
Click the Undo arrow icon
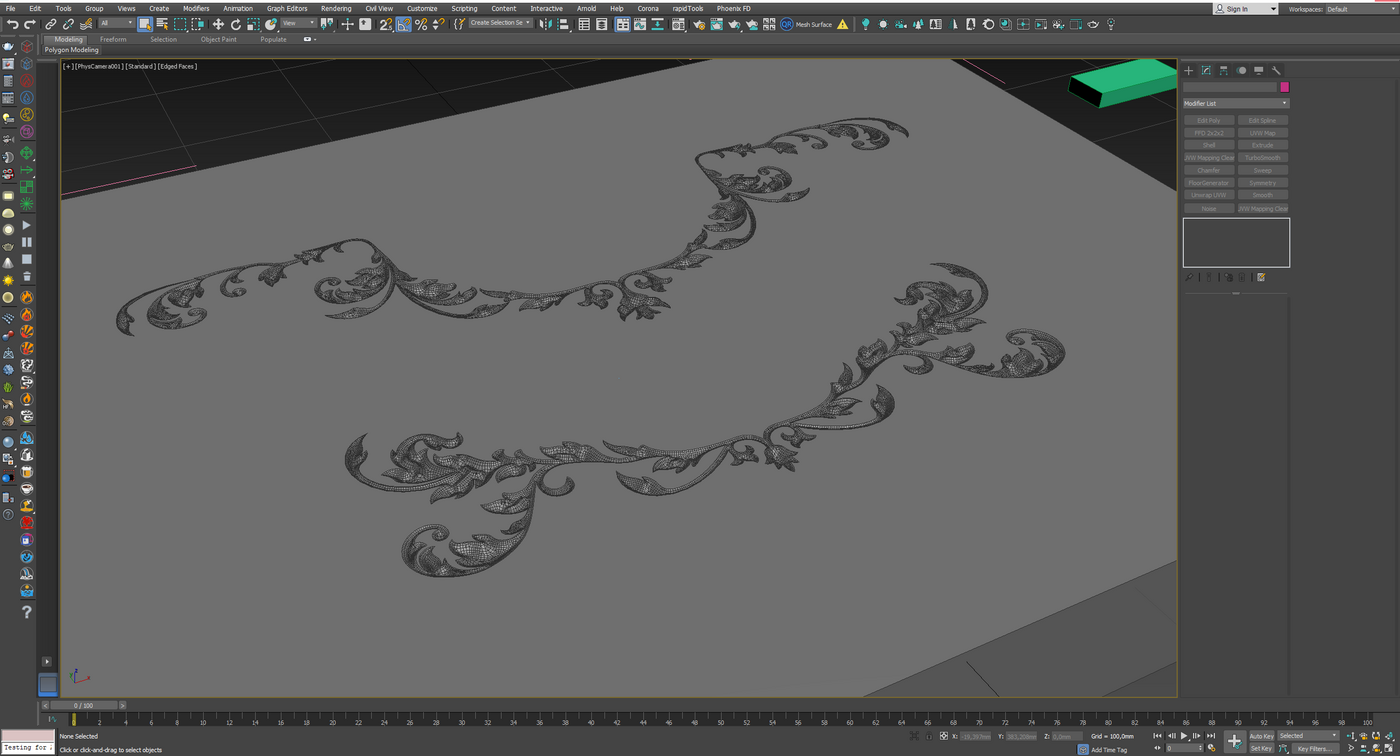click(12, 24)
